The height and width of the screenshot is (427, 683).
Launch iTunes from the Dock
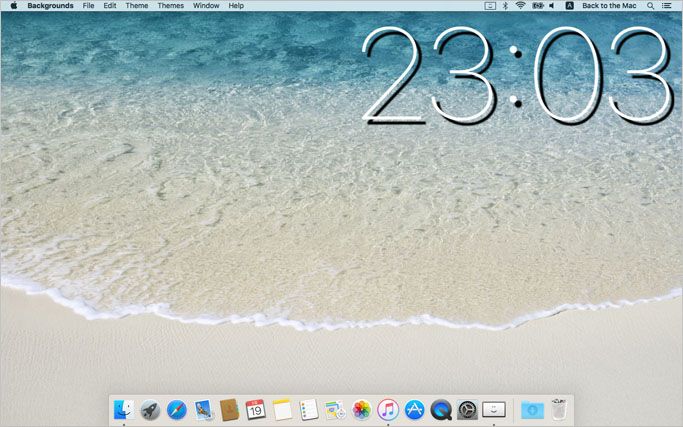tap(388, 410)
